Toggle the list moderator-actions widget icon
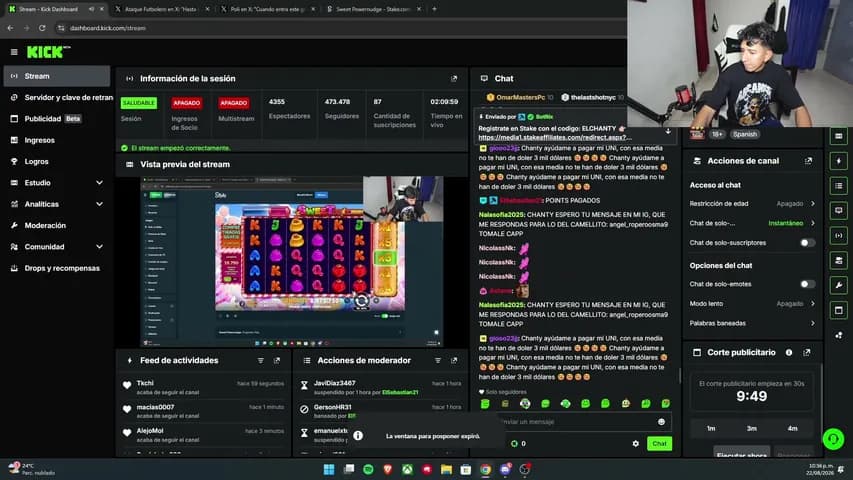 838,186
